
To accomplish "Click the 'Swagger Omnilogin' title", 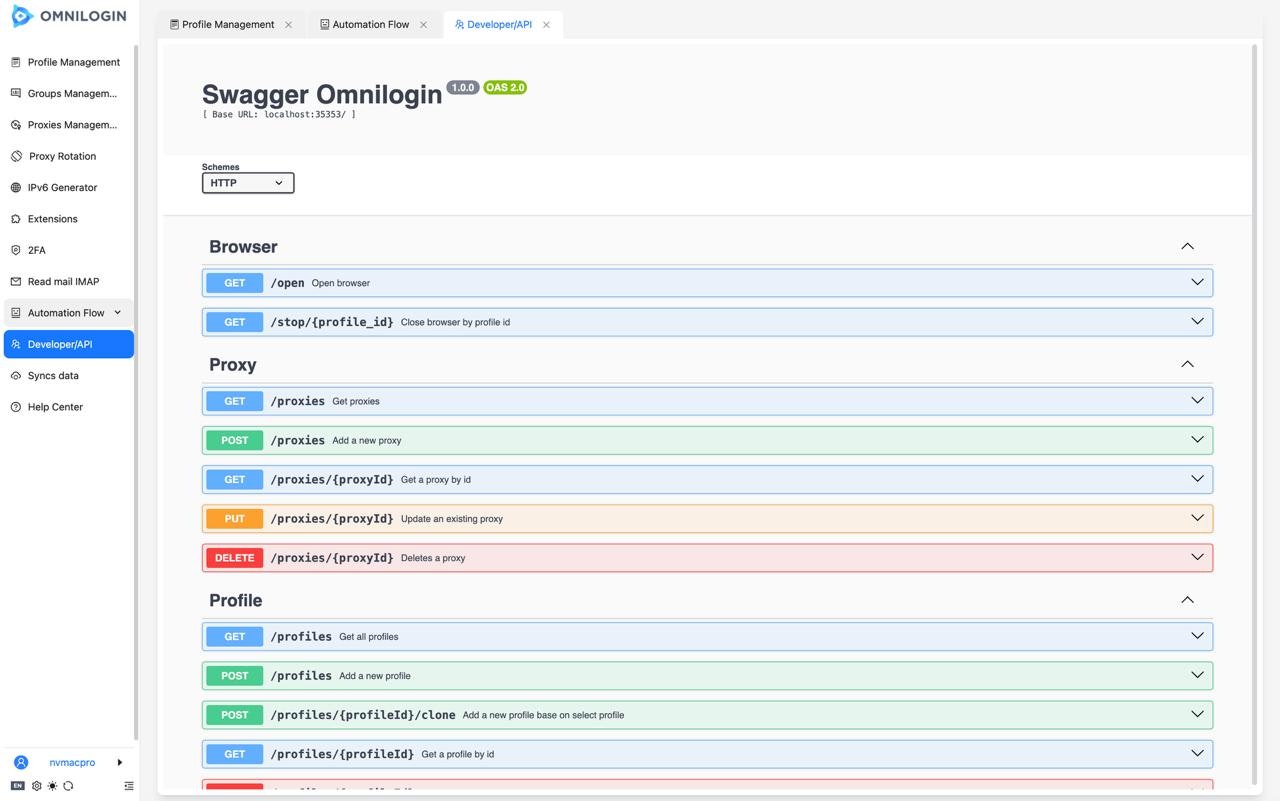I will (x=322, y=94).
